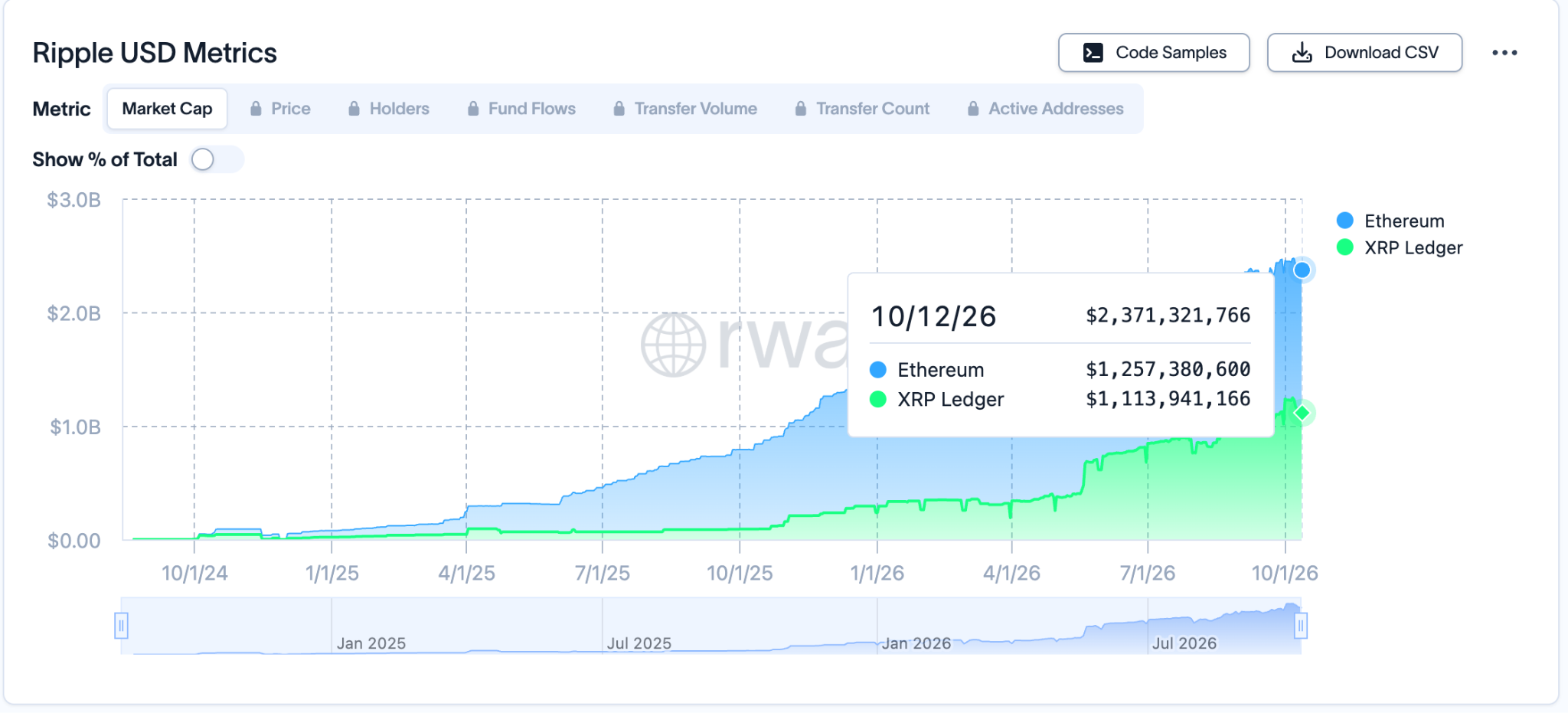Viewport: 1568px width, 713px height.
Task: Switch to the Fund Flows metric tab
Action: 521,109
